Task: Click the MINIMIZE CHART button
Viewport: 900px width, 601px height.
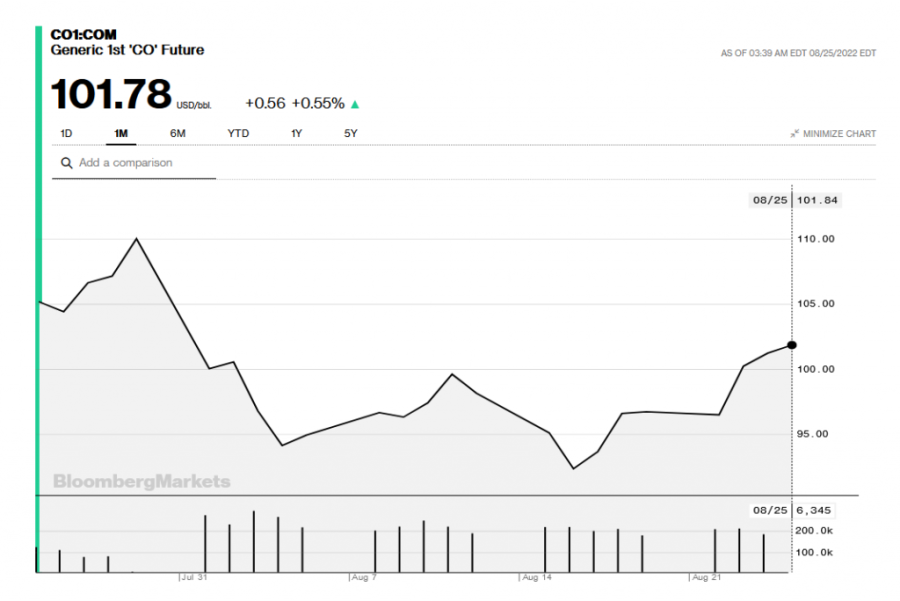Action: click(x=839, y=134)
